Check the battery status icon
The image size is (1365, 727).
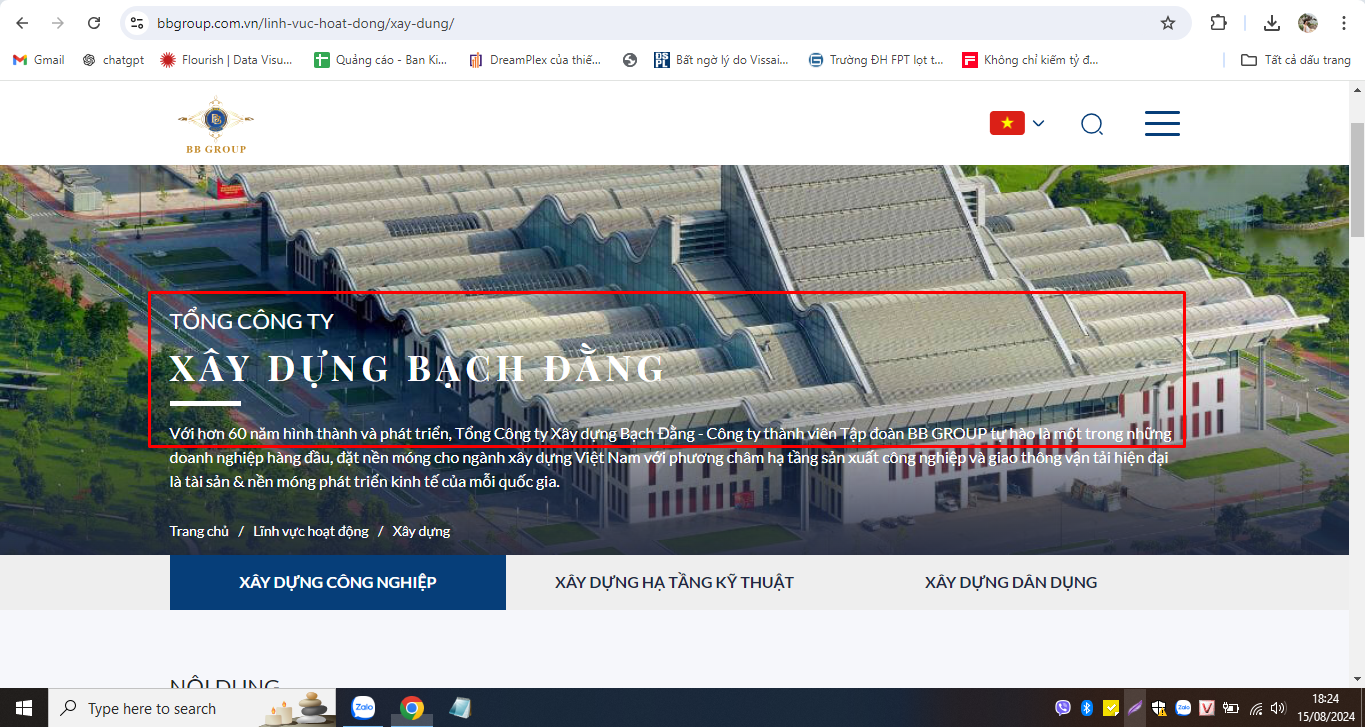pyautogui.click(x=1231, y=708)
